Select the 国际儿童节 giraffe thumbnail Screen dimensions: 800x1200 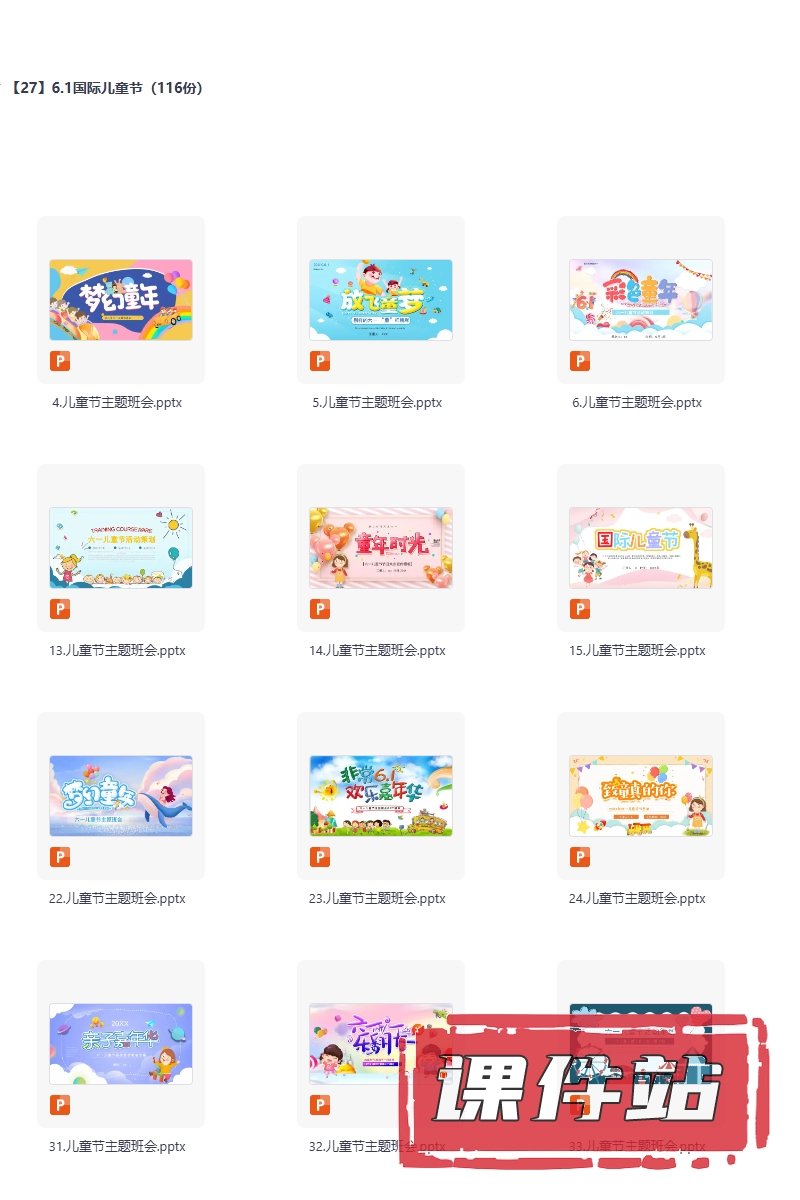point(641,548)
